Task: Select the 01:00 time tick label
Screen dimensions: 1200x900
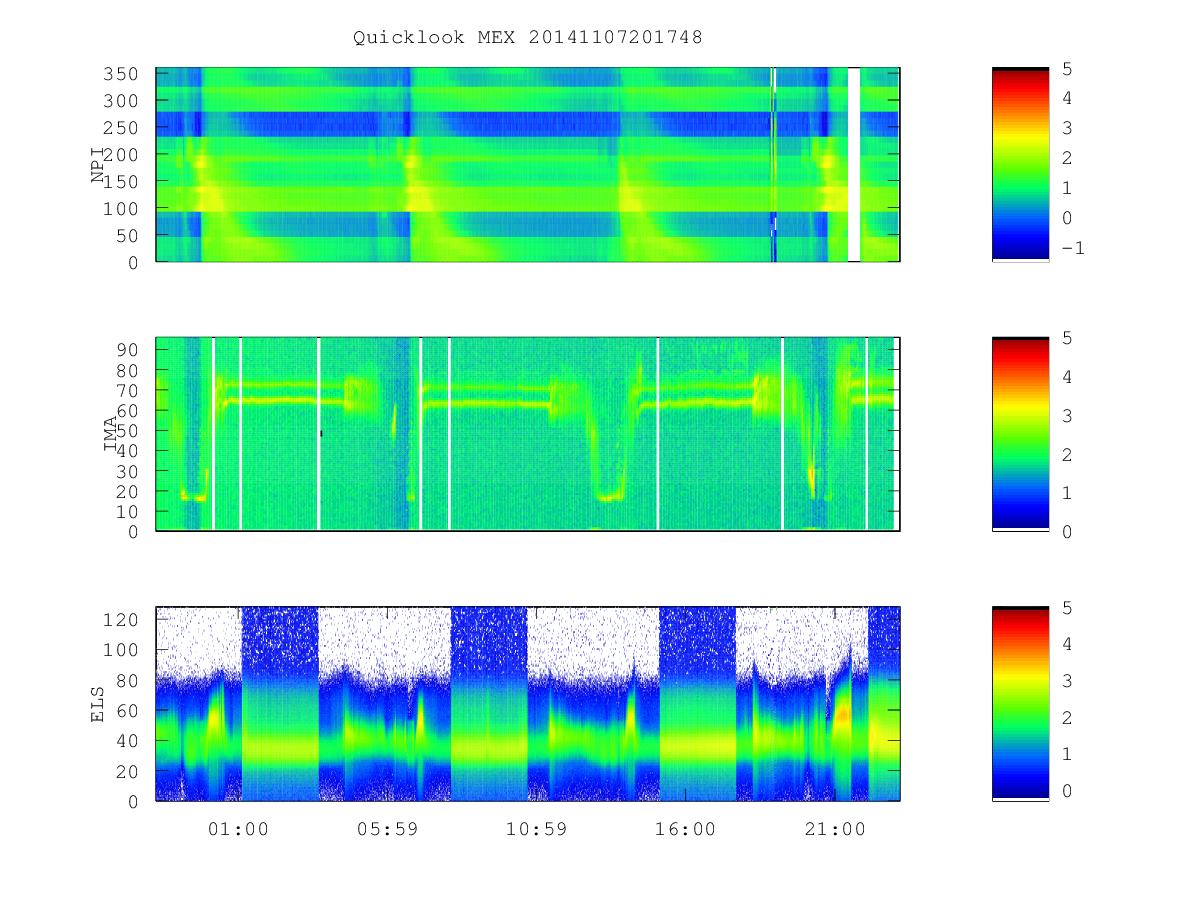Action: point(238,829)
